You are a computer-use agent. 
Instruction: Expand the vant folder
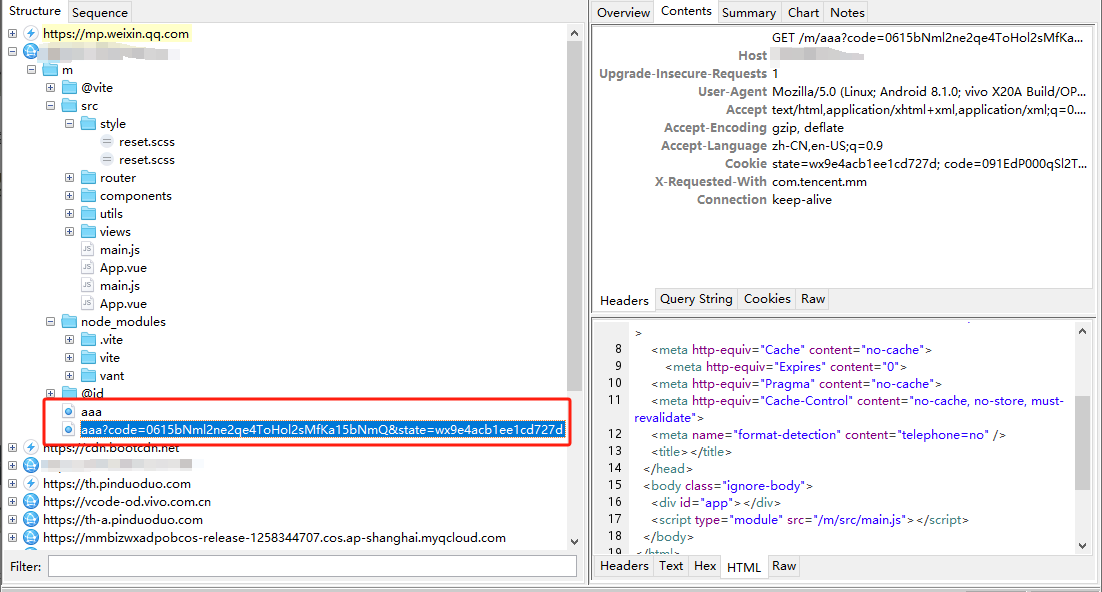[x=69, y=375]
